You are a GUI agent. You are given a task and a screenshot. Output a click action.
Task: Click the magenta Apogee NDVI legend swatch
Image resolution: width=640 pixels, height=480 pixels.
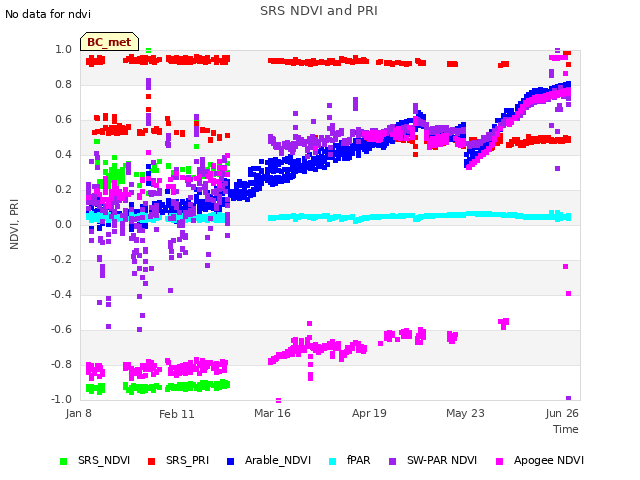(x=499, y=461)
